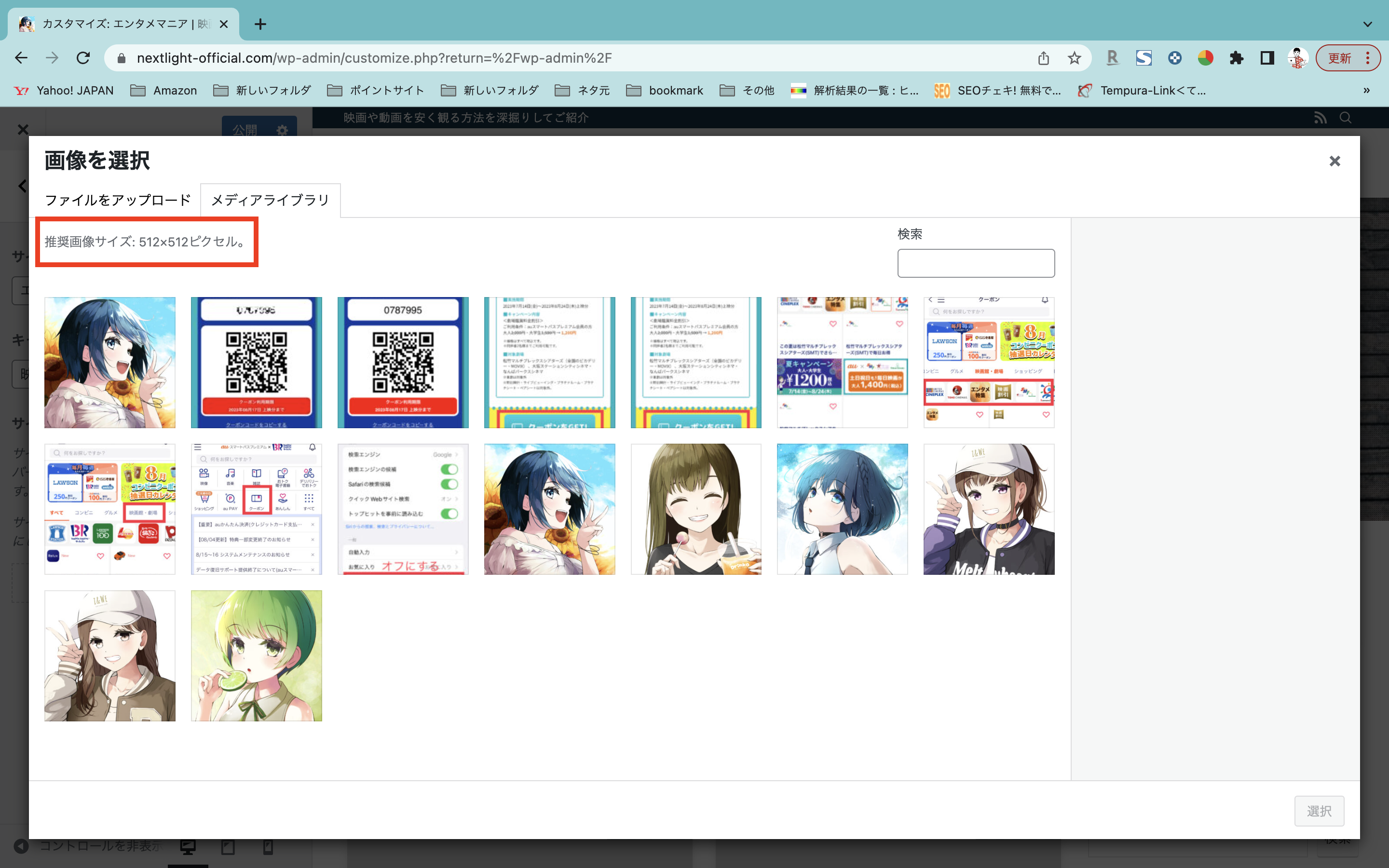1389x868 pixels.
Task: Close the カスタマイズ browser tab
Action: pos(224,24)
